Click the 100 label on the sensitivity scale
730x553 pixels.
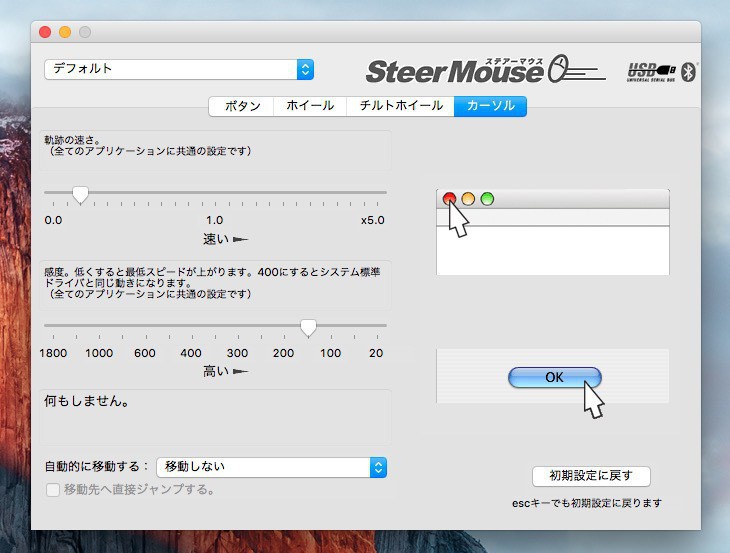pyautogui.click(x=331, y=353)
